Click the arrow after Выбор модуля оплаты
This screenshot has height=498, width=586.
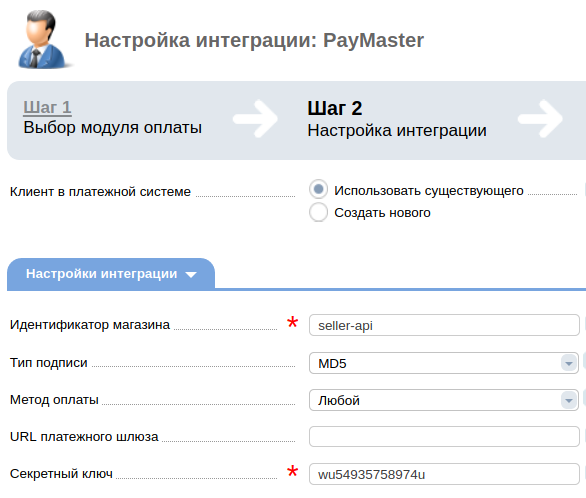255,119
